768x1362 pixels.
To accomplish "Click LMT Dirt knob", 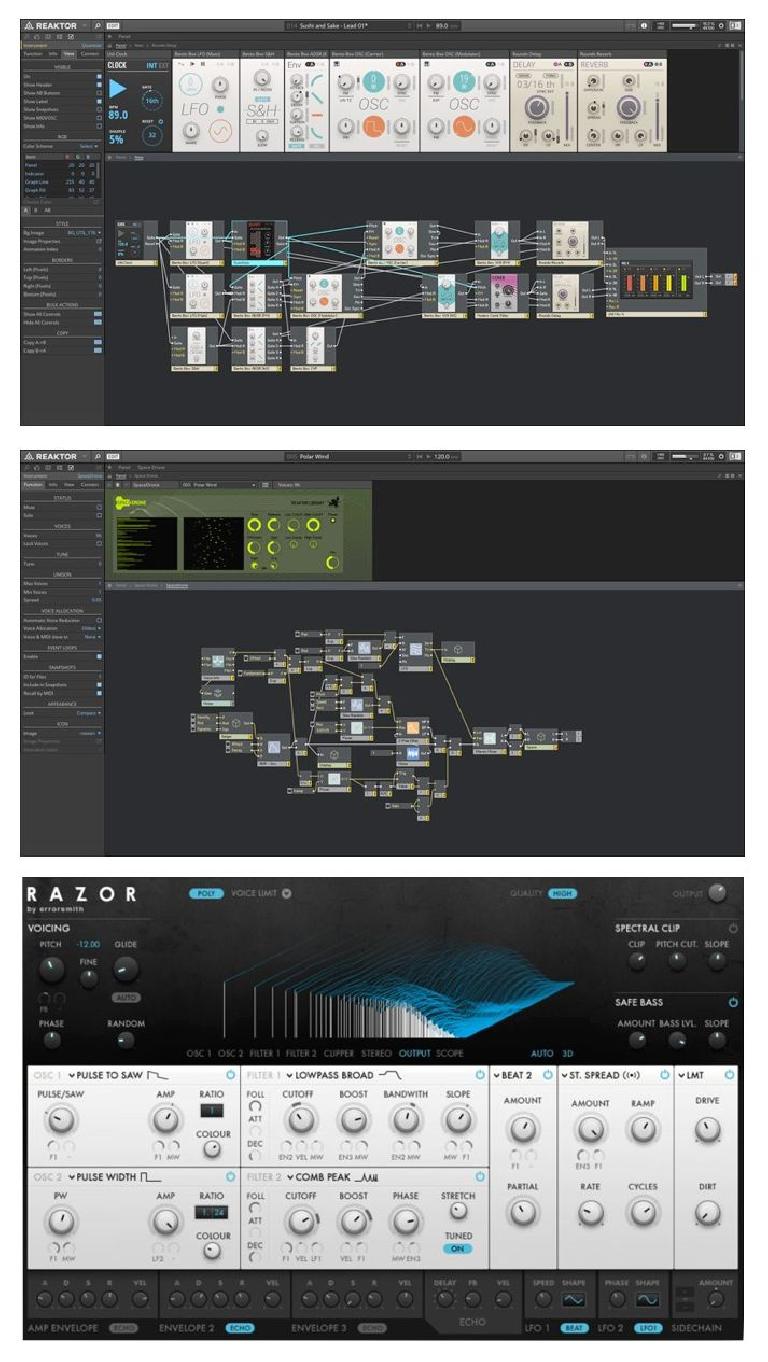I will pos(707,1214).
